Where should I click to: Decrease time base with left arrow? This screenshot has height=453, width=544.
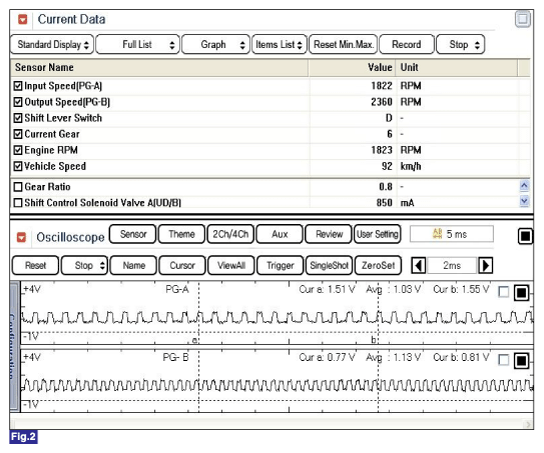click(x=419, y=266)
